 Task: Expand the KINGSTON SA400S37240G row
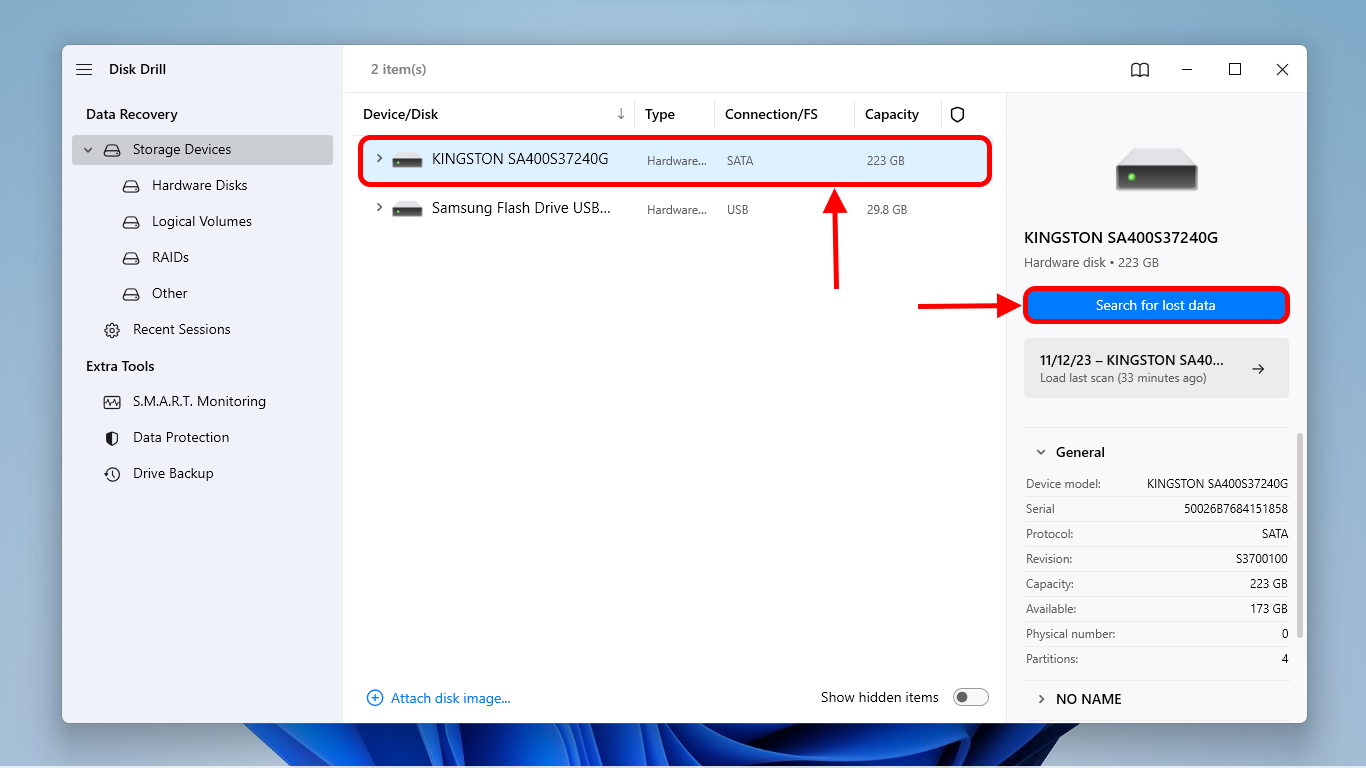(378, 158)
